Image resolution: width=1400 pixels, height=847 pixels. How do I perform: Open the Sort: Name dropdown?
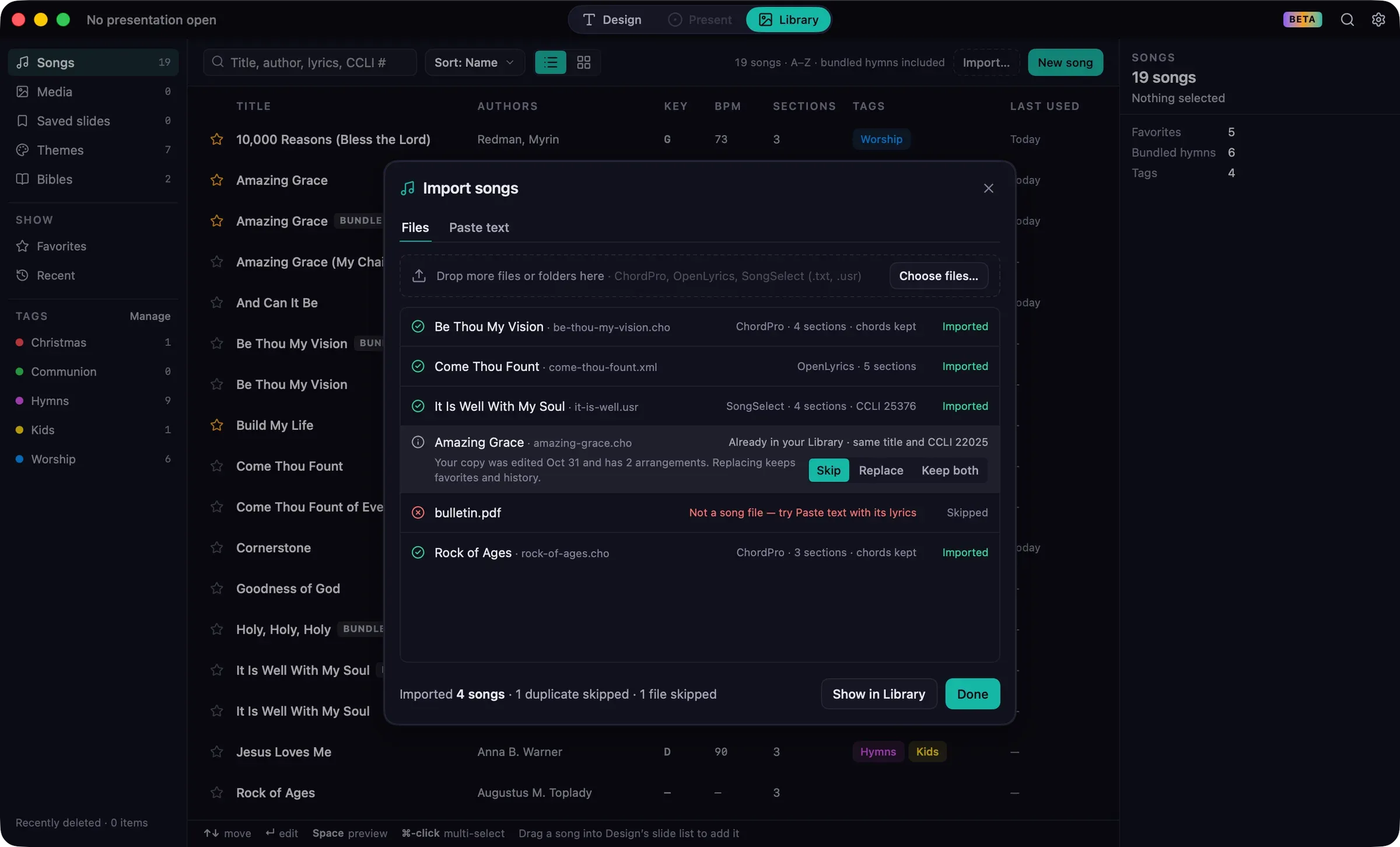point(474,62)
